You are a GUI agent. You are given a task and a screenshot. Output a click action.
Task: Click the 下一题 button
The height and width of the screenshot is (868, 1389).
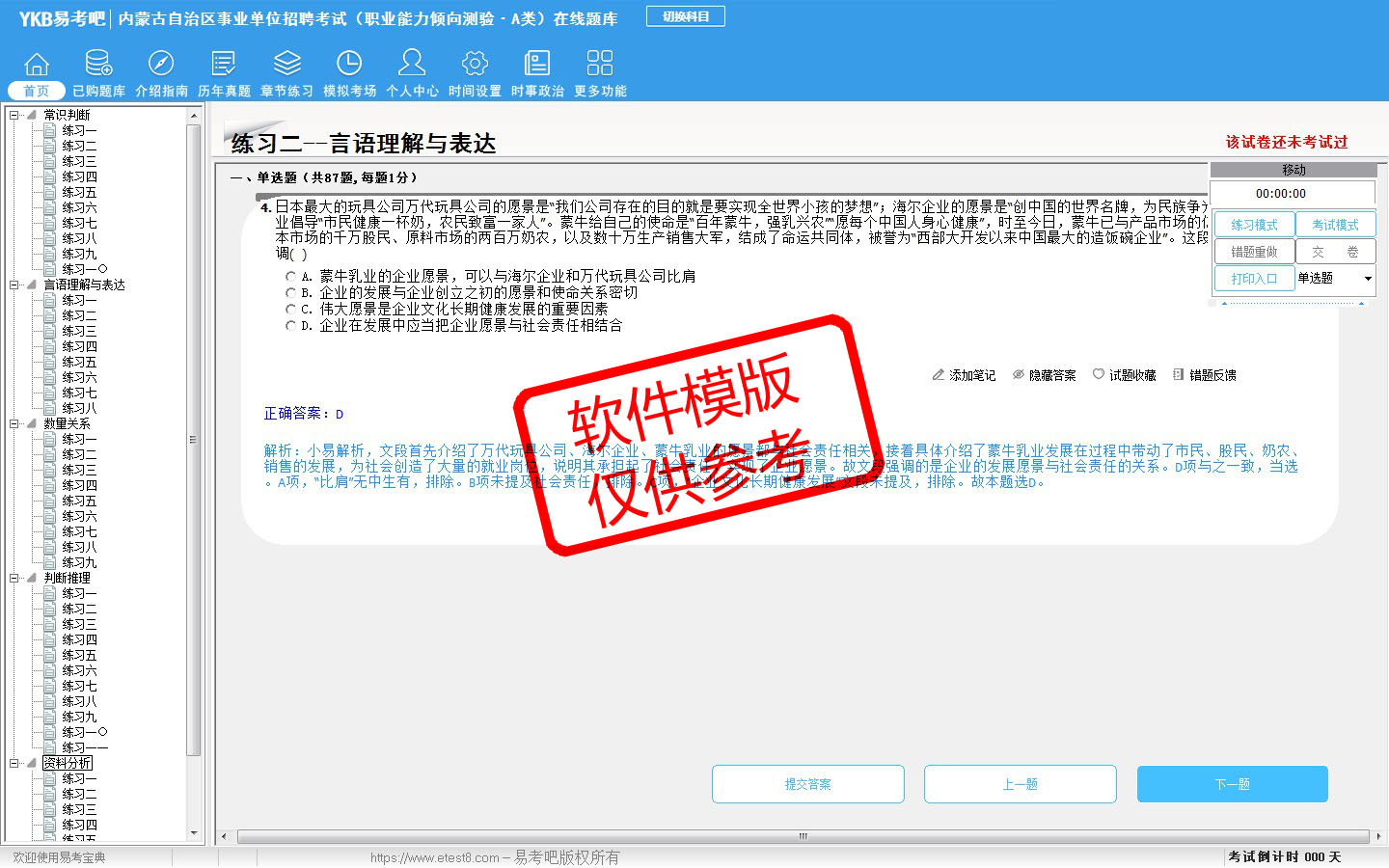(x=1232, y=784)
